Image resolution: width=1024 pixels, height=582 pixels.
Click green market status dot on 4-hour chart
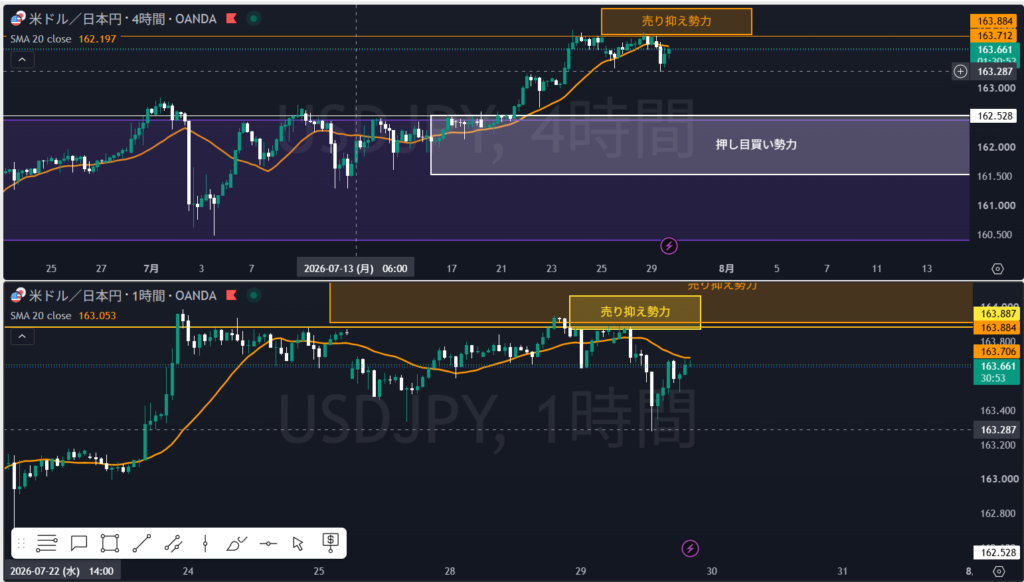254,19
